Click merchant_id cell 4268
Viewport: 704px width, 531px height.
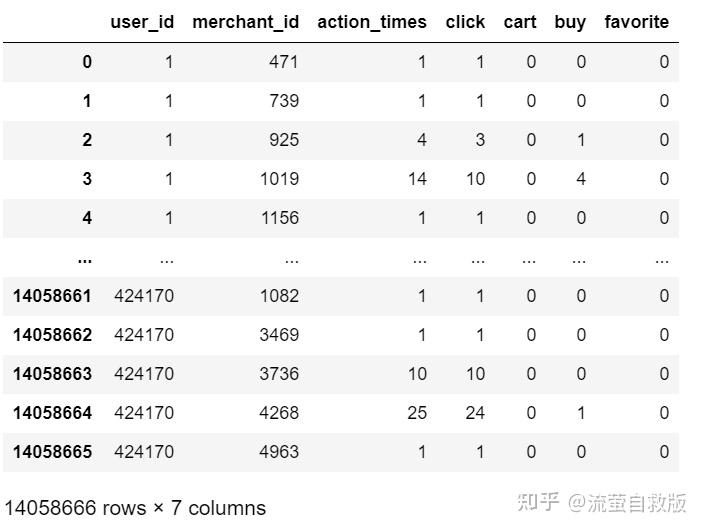pos(278,413)
